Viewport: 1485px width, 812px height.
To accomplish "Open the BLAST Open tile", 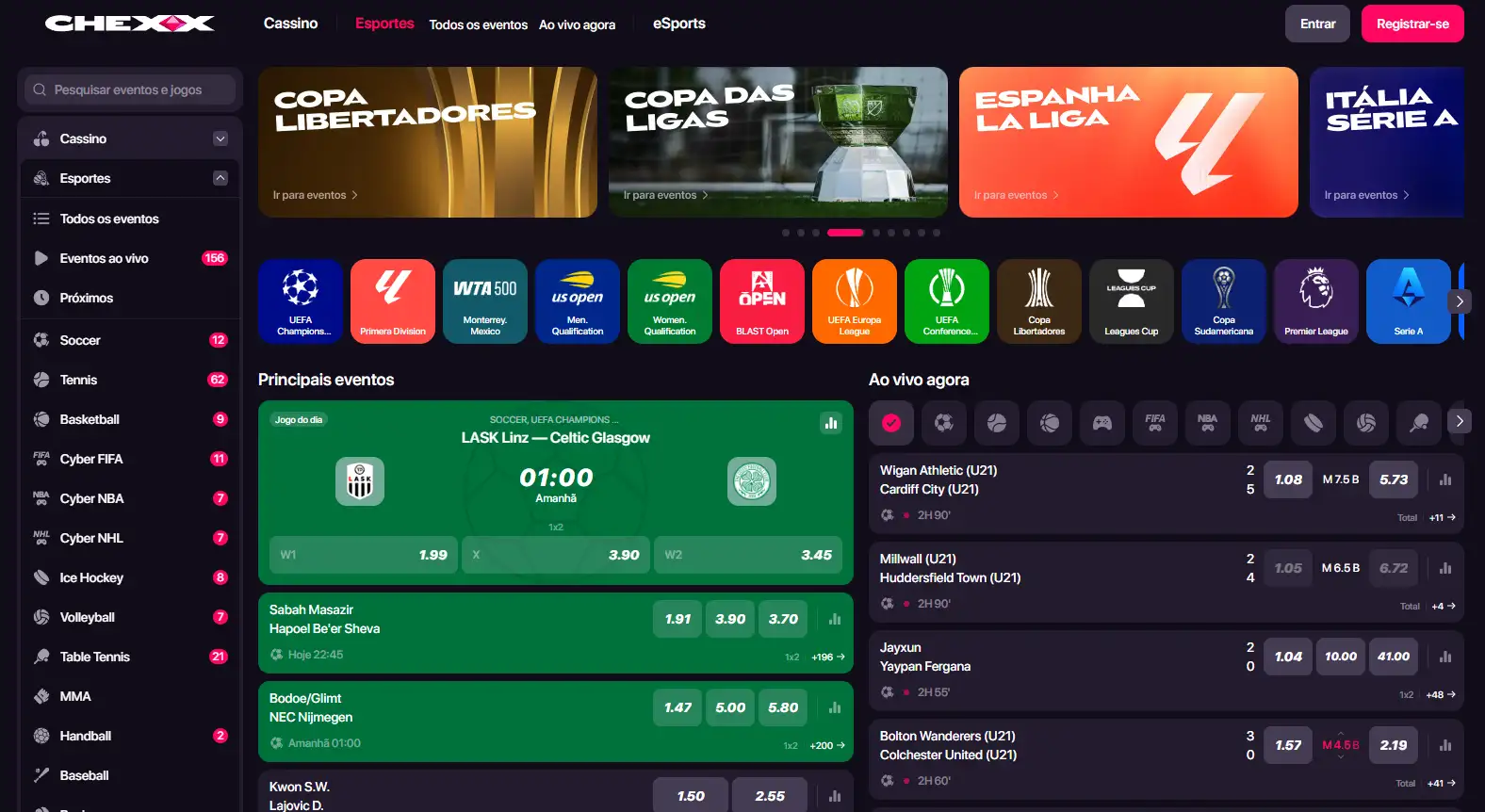I will point(761,301).
